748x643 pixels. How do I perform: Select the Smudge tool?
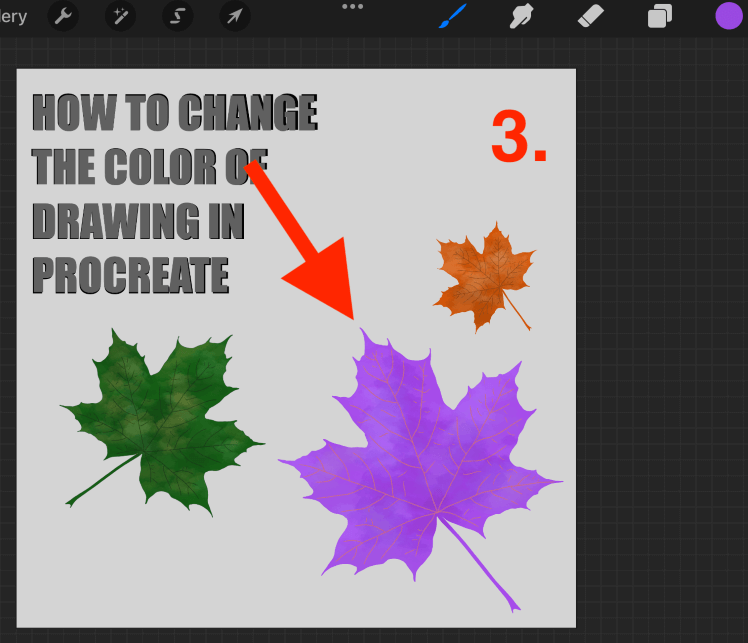tap(521, 16)
